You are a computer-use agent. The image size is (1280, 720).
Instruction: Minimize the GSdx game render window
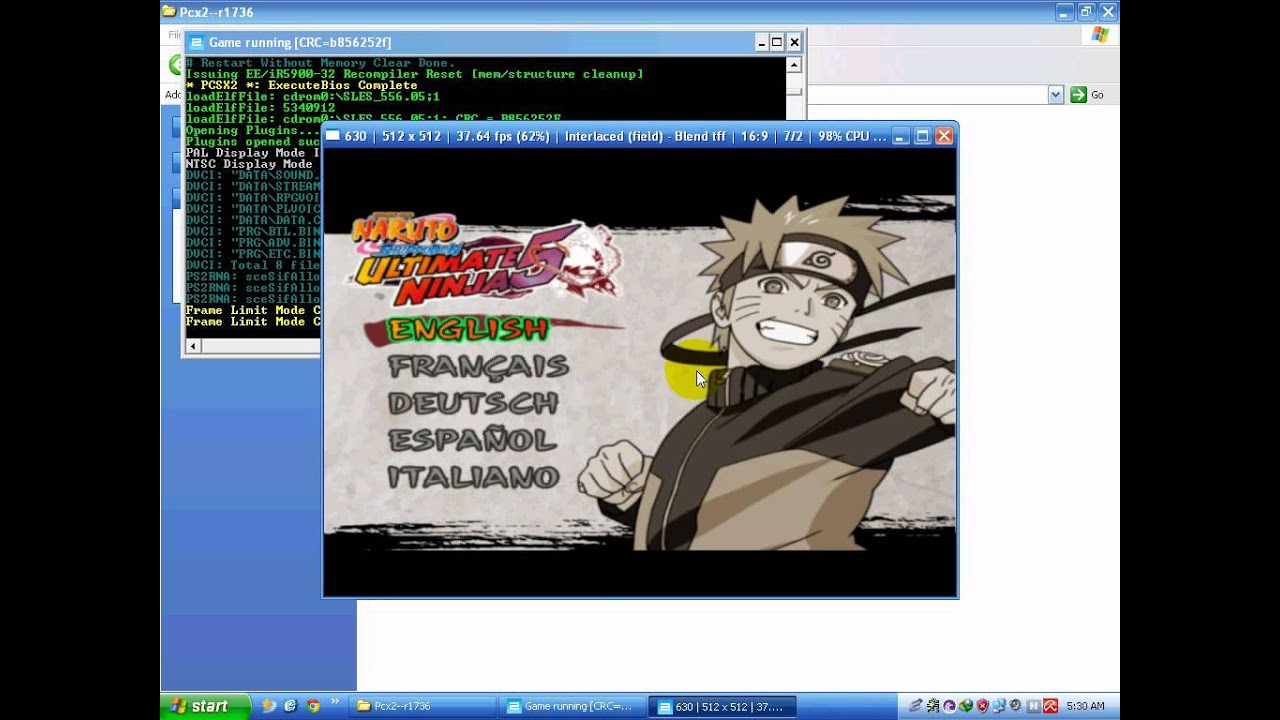900,136
